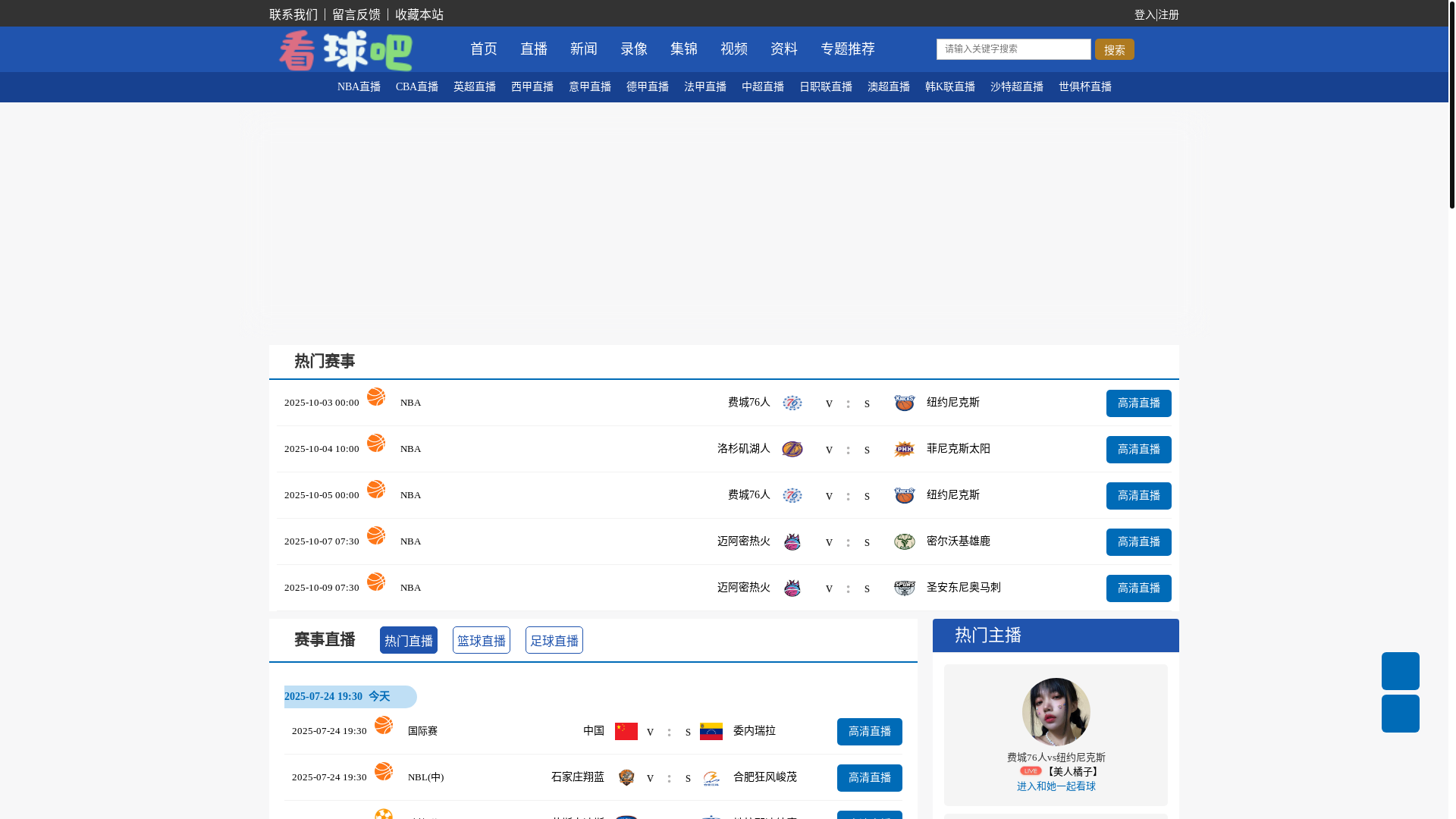
Task: Open the 英超直播 sub-nav link
Action: point(475,87)
